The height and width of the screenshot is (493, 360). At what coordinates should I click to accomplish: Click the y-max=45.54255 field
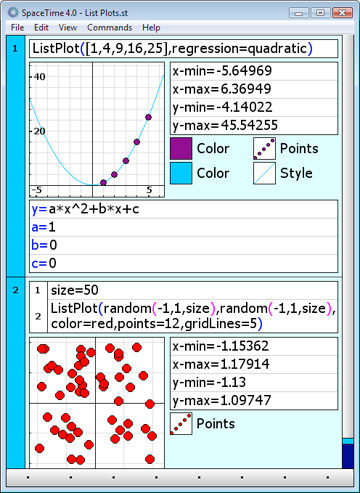click(254, 126)
